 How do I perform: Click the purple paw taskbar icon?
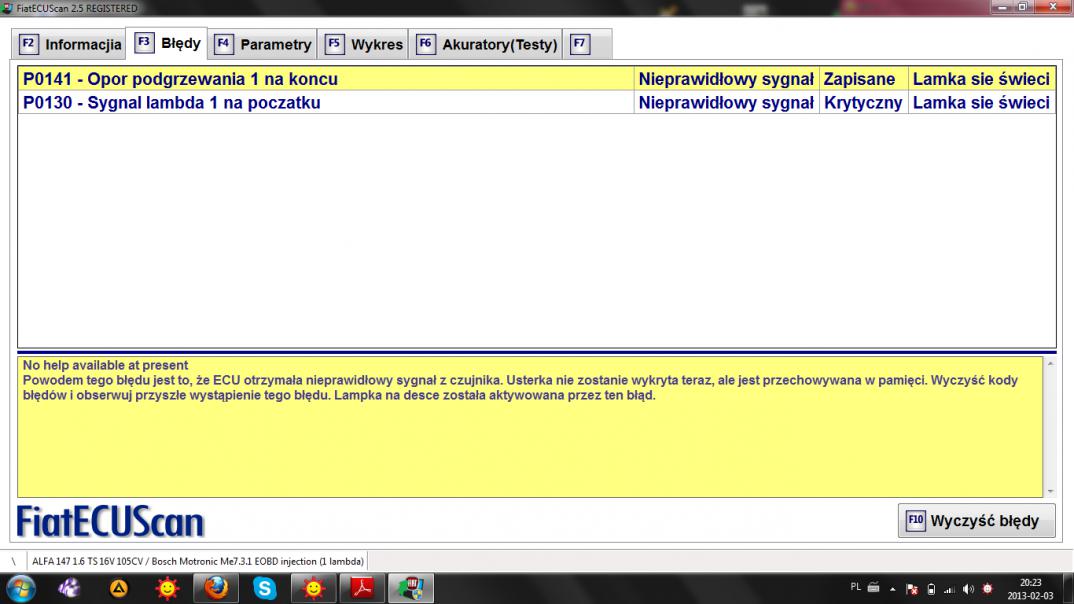click(69, 588)
